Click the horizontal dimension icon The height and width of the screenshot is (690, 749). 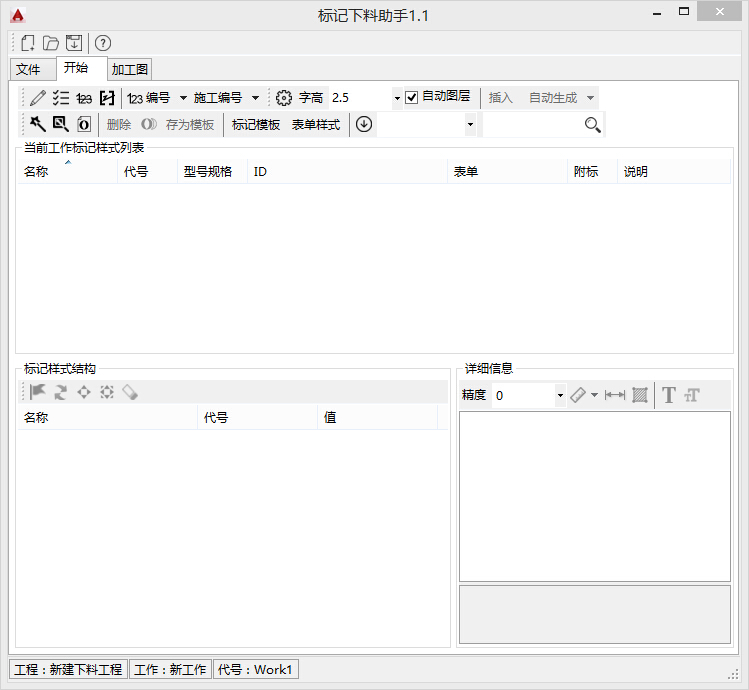[615, 395]
